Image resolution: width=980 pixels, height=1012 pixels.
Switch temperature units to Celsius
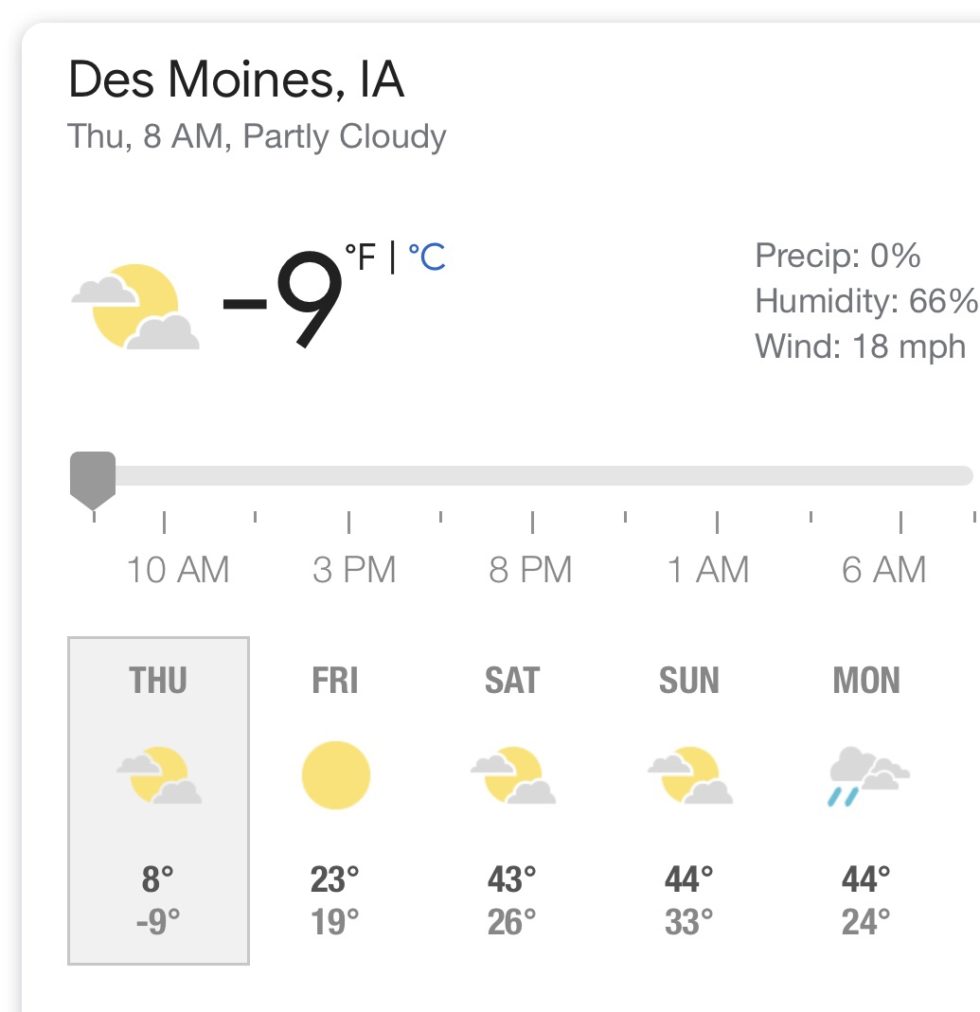[427, 258]
